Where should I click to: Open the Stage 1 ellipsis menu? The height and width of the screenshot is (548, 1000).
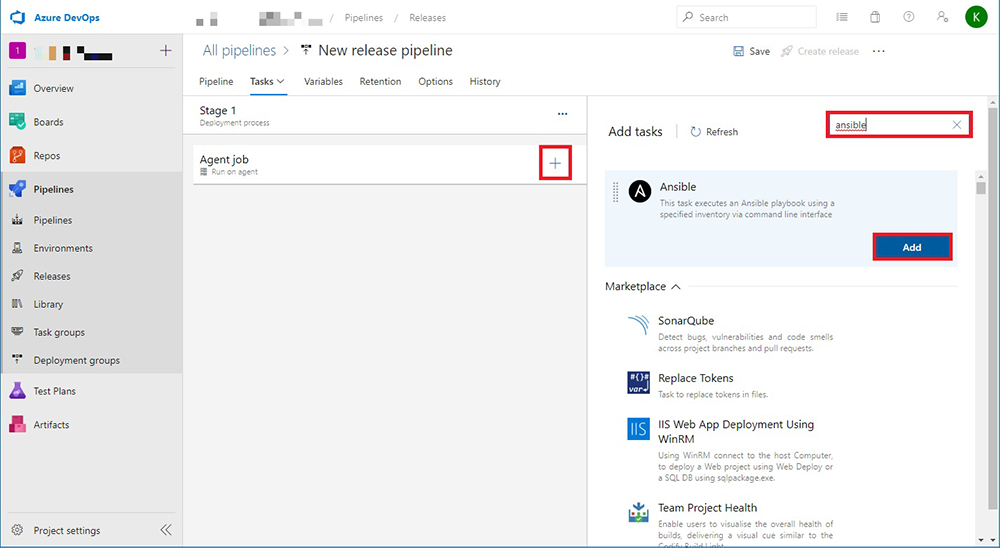[562, 114]
